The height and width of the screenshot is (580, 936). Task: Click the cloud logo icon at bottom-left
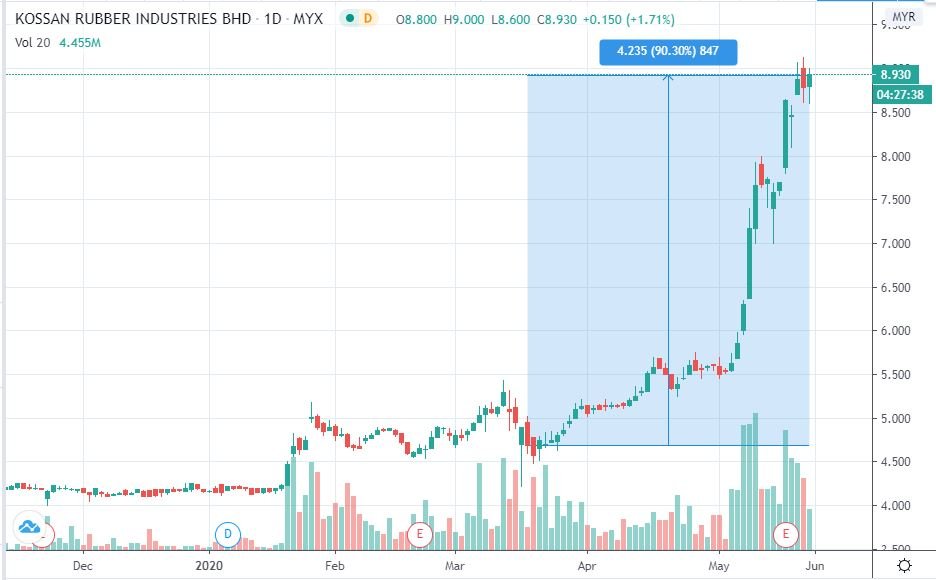click(x=28, y=526)
